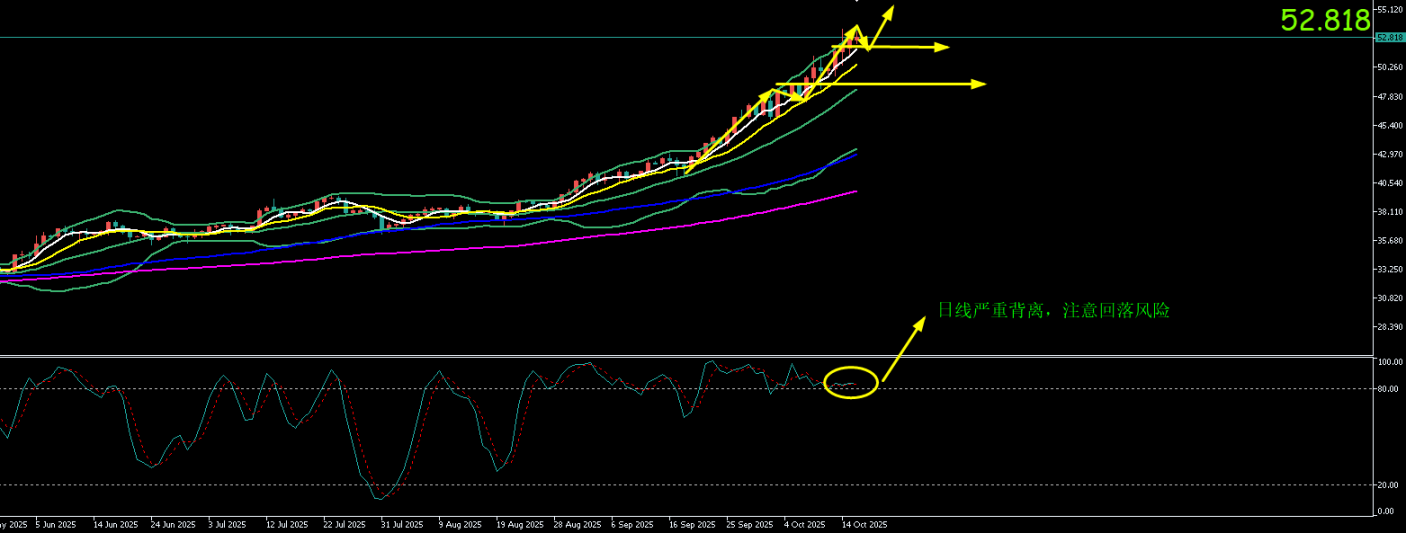The height and width of the screenshot is (533, 1406).
Task: Select the 38.110 price axis label
Action: coord(1390,212)
